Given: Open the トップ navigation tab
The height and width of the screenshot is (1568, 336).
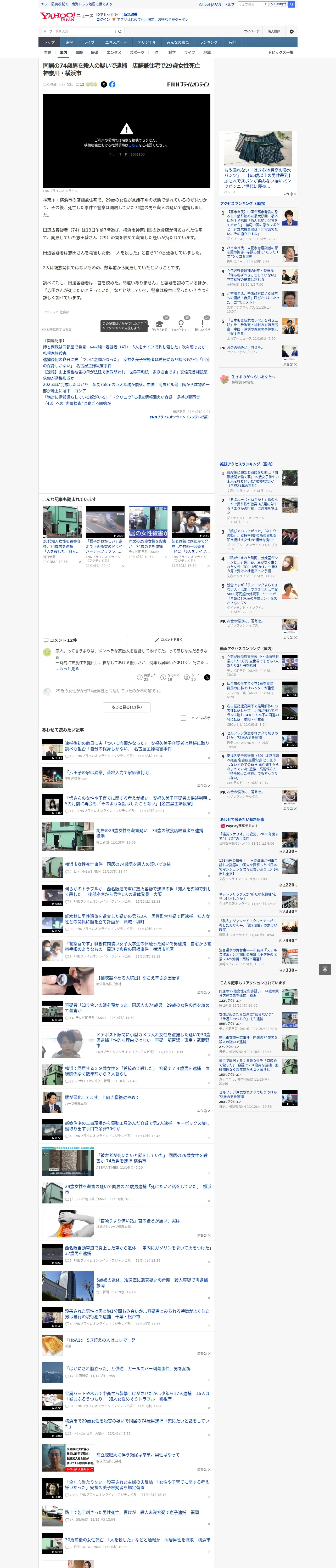Looking at the screenshot, I should tap(49, 43).
